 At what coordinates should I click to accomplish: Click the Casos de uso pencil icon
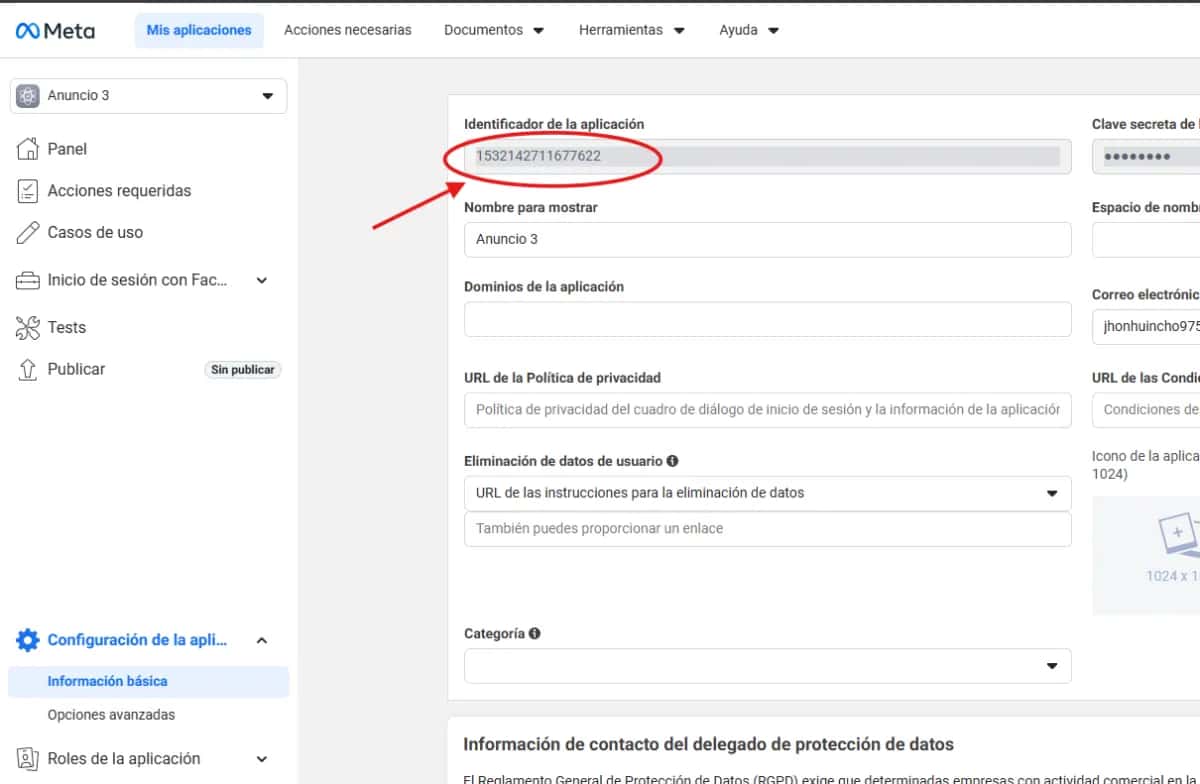tap(28, 232)
